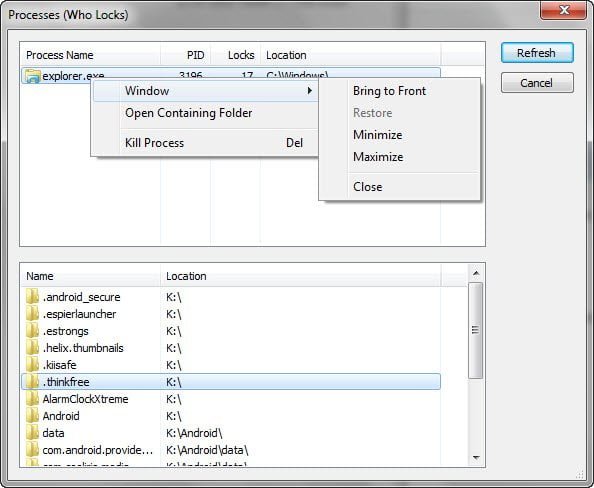Click the Android folder icon
Screen dimensions: 594x488
click(x=33, y=416)
